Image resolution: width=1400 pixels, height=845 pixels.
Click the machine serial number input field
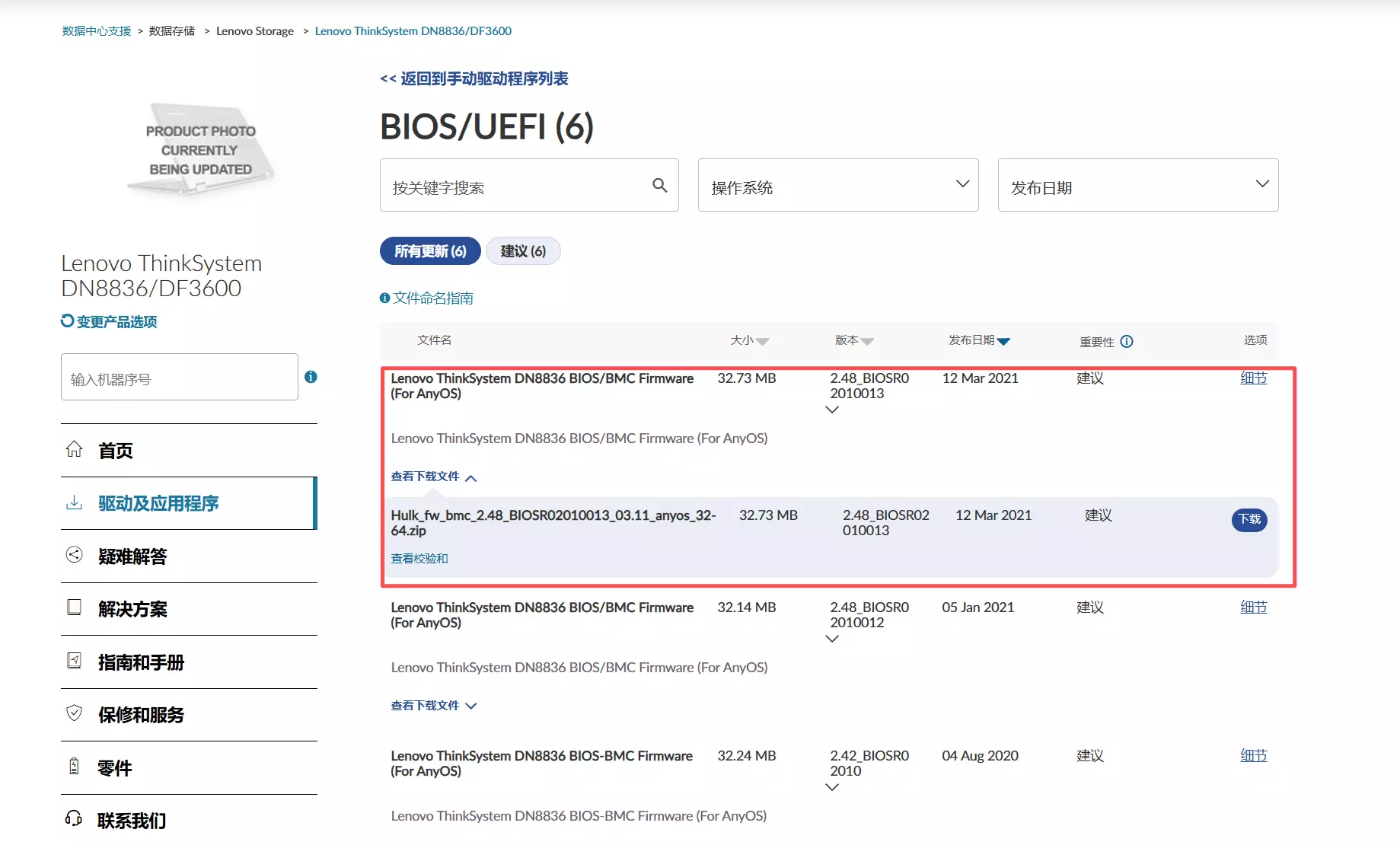pyautogui.click(x=180, y=378)
